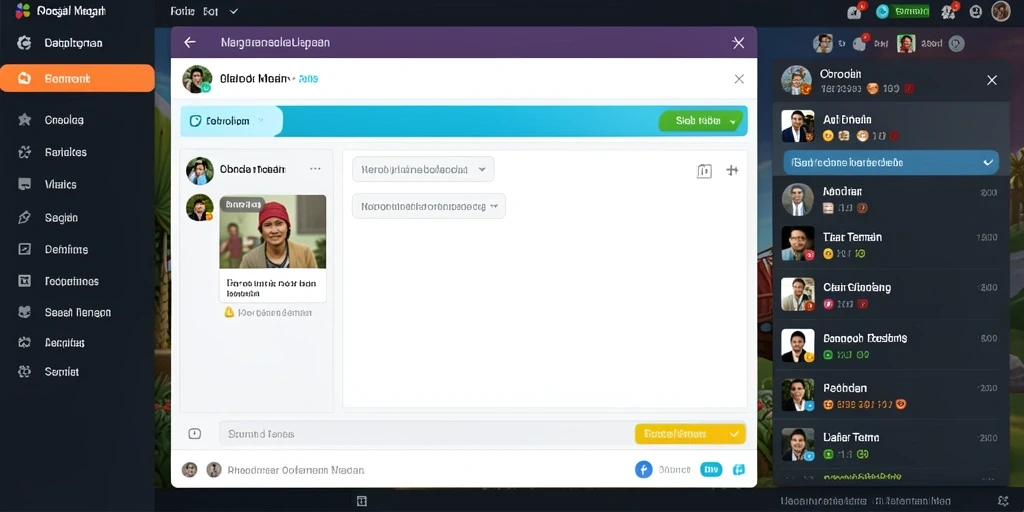Click the pen icon beside Sagisn
This screenshot has height=512, width=1024.
(x=24, y=217)
